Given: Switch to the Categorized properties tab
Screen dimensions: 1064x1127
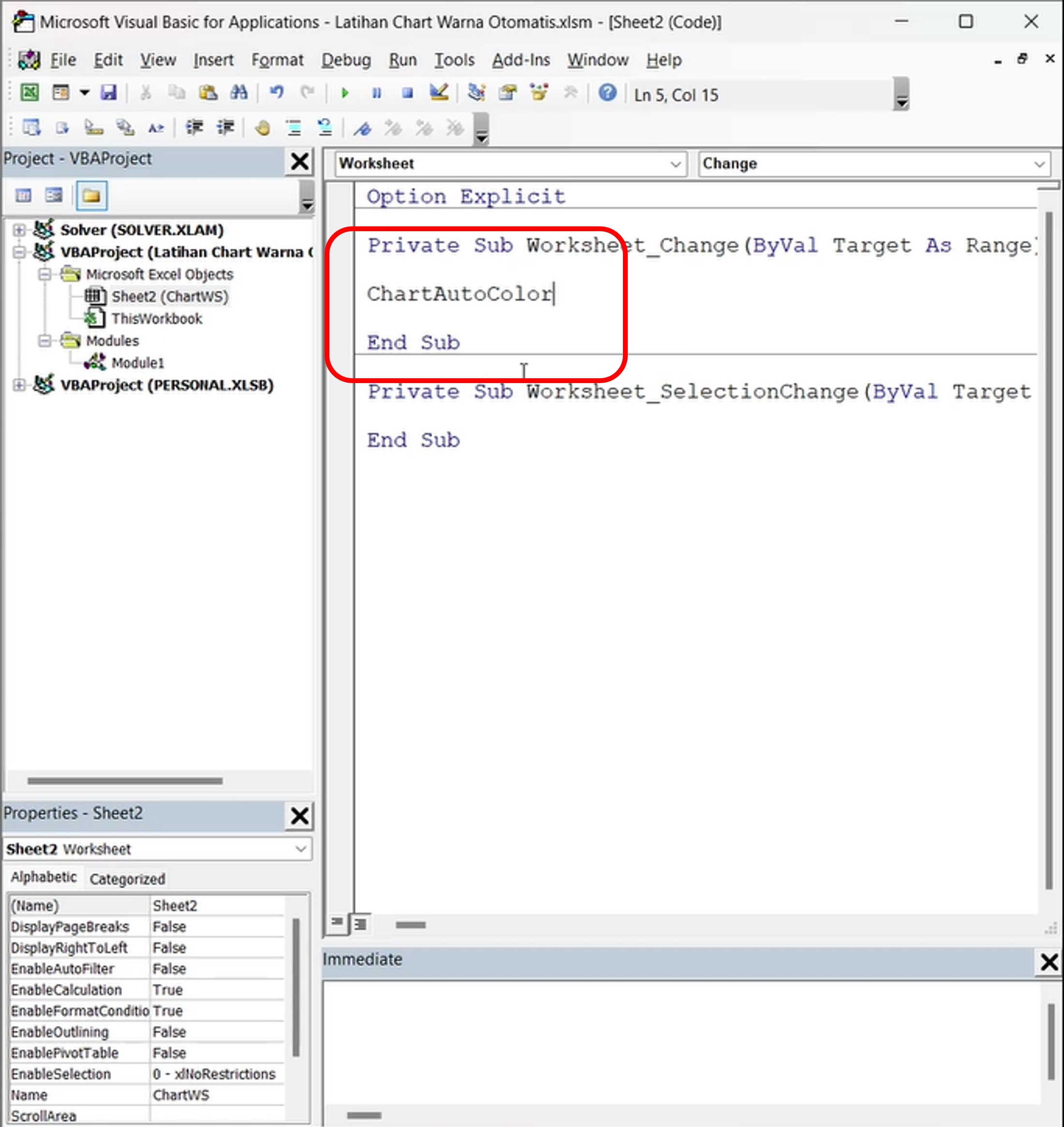Looking at the screenshot, I should (127, 879).
